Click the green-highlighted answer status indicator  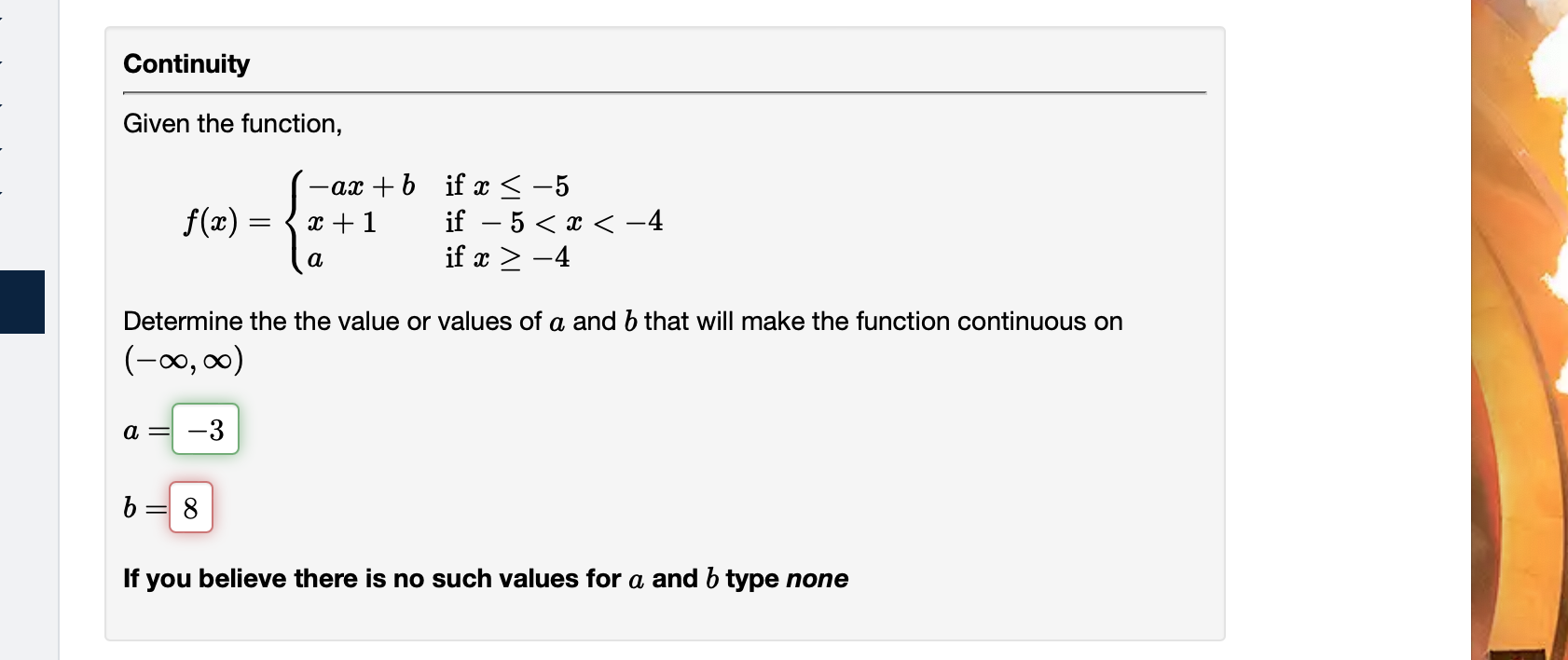205,431
